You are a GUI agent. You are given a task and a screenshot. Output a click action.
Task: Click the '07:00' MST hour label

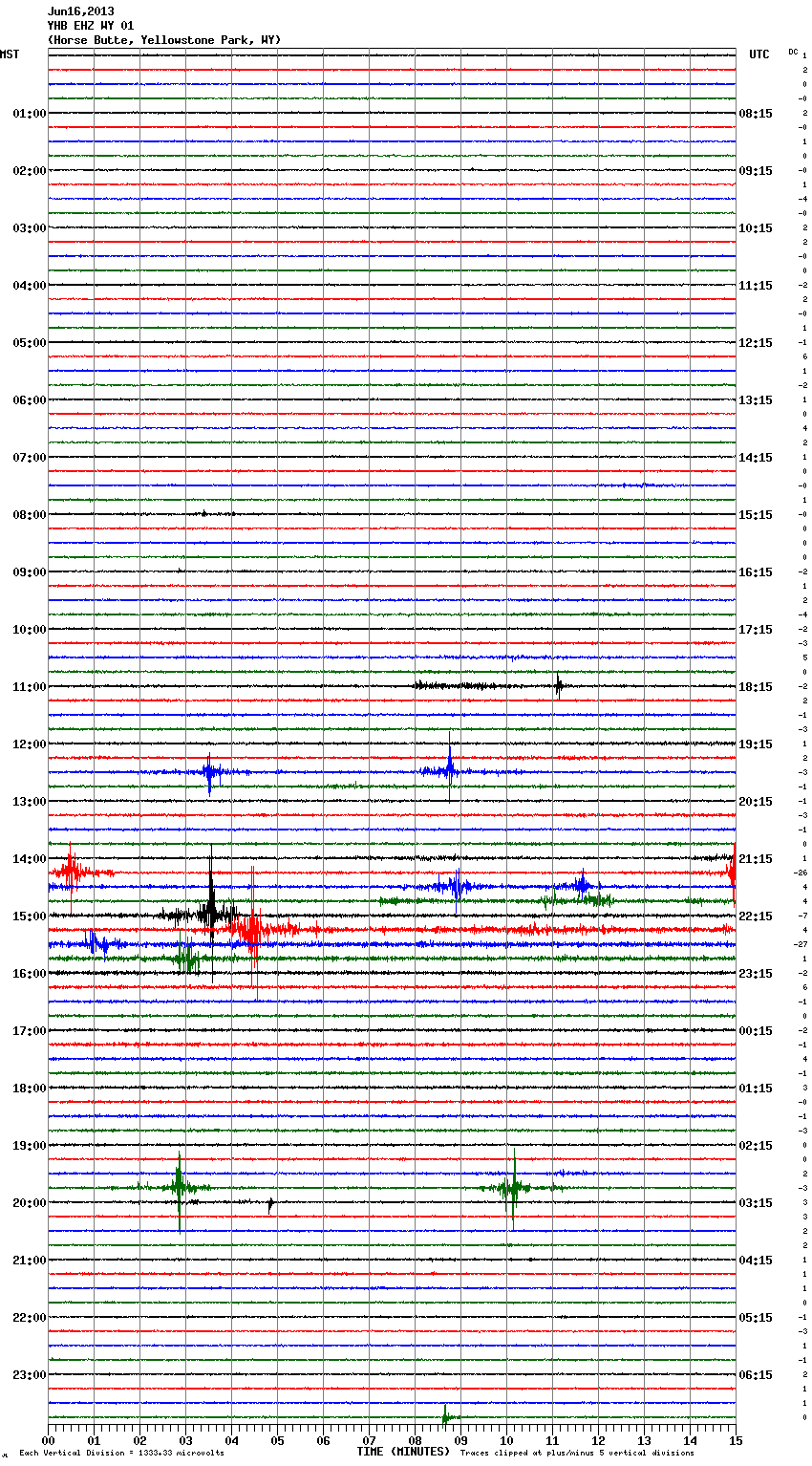coord(29,458)
